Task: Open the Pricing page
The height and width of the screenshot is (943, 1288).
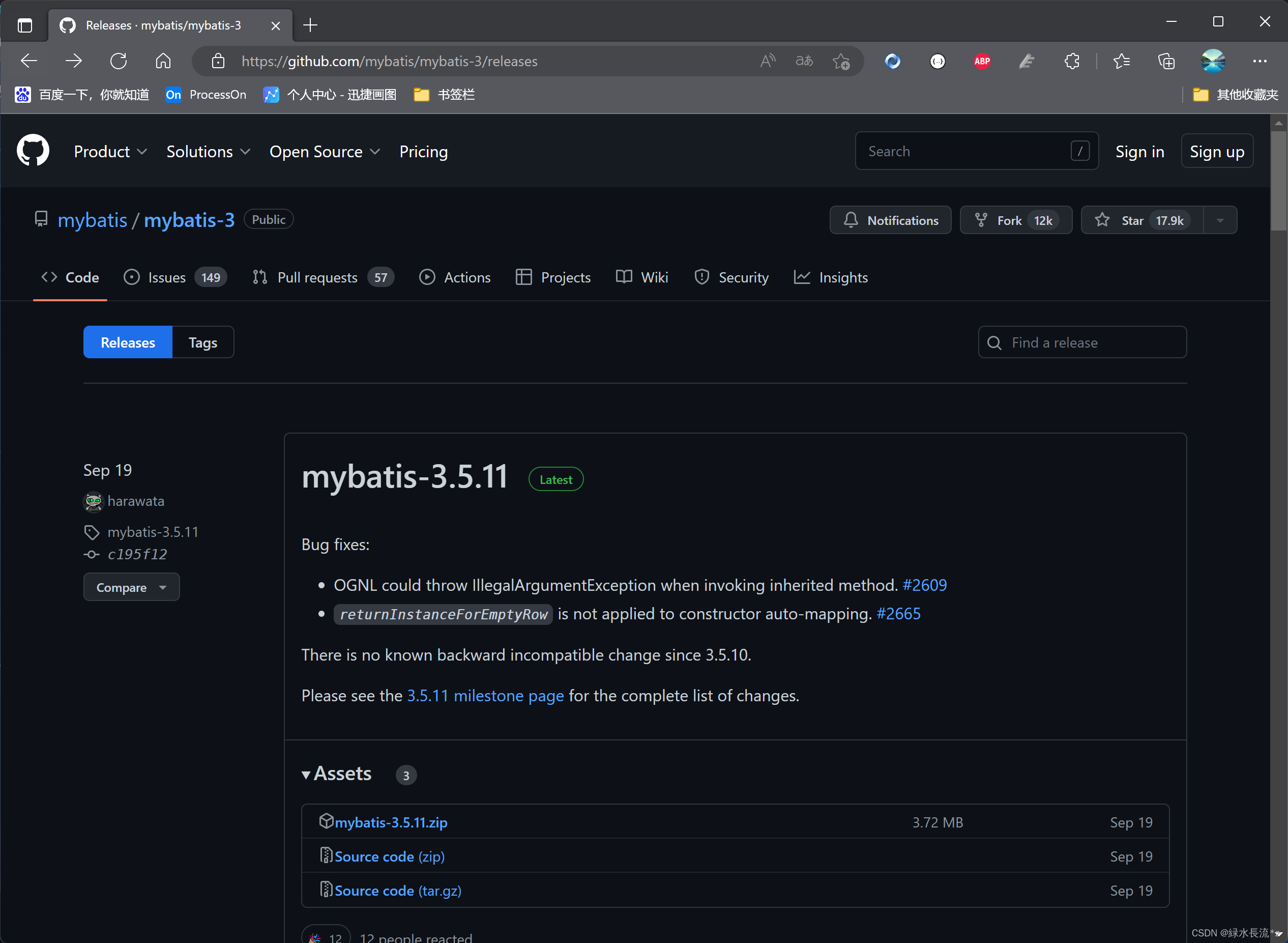Action: 424,152
